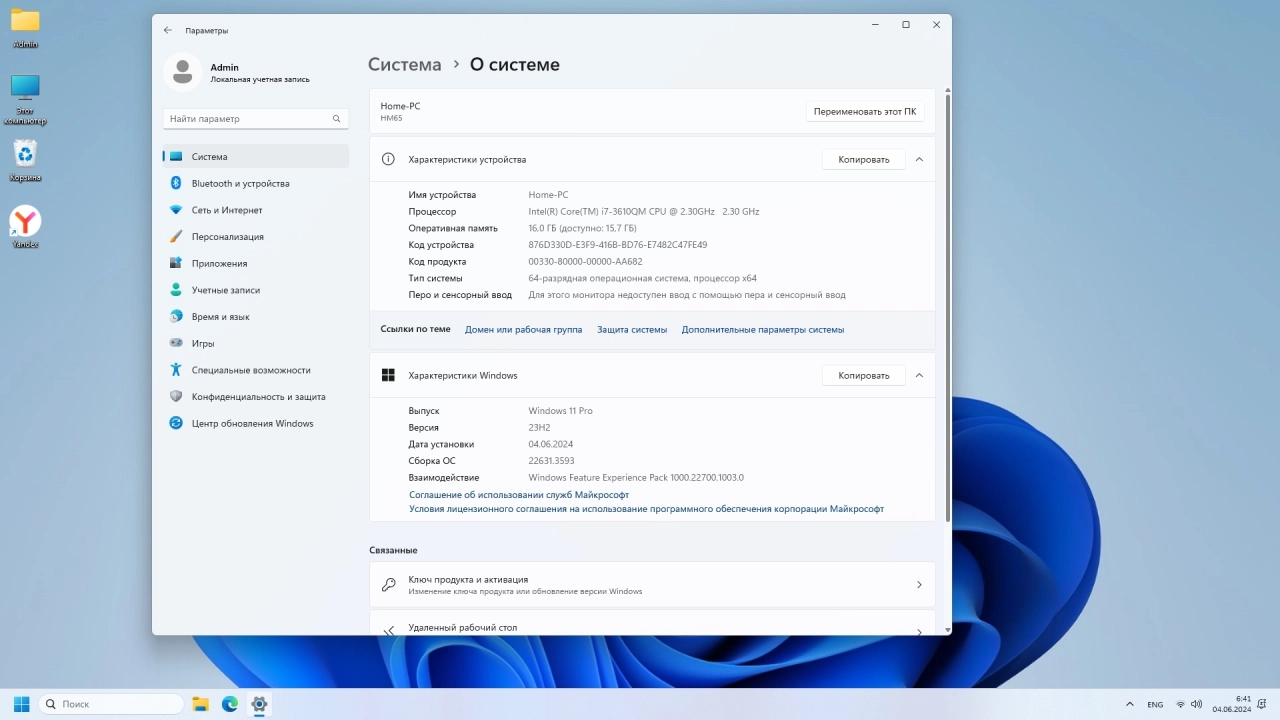The height and width of the screenshot is (720, 1280).
Task: Click the device ID 876D330D text
Action: pos(618,245)
